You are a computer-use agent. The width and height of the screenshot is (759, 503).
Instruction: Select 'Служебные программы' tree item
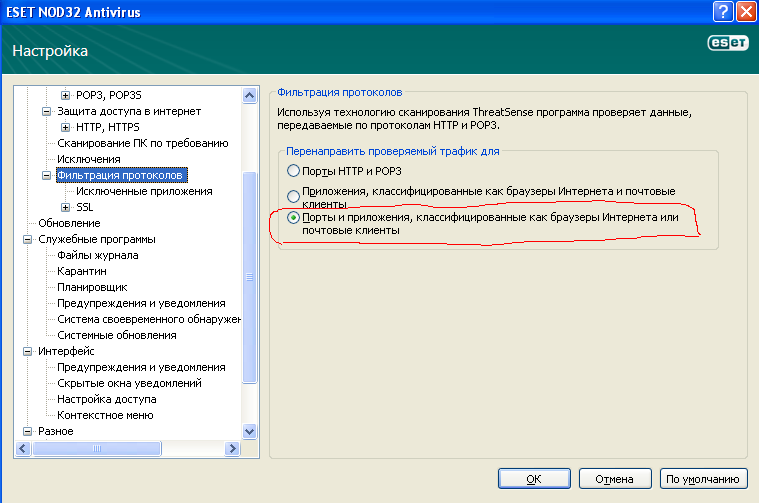[97, 239]
